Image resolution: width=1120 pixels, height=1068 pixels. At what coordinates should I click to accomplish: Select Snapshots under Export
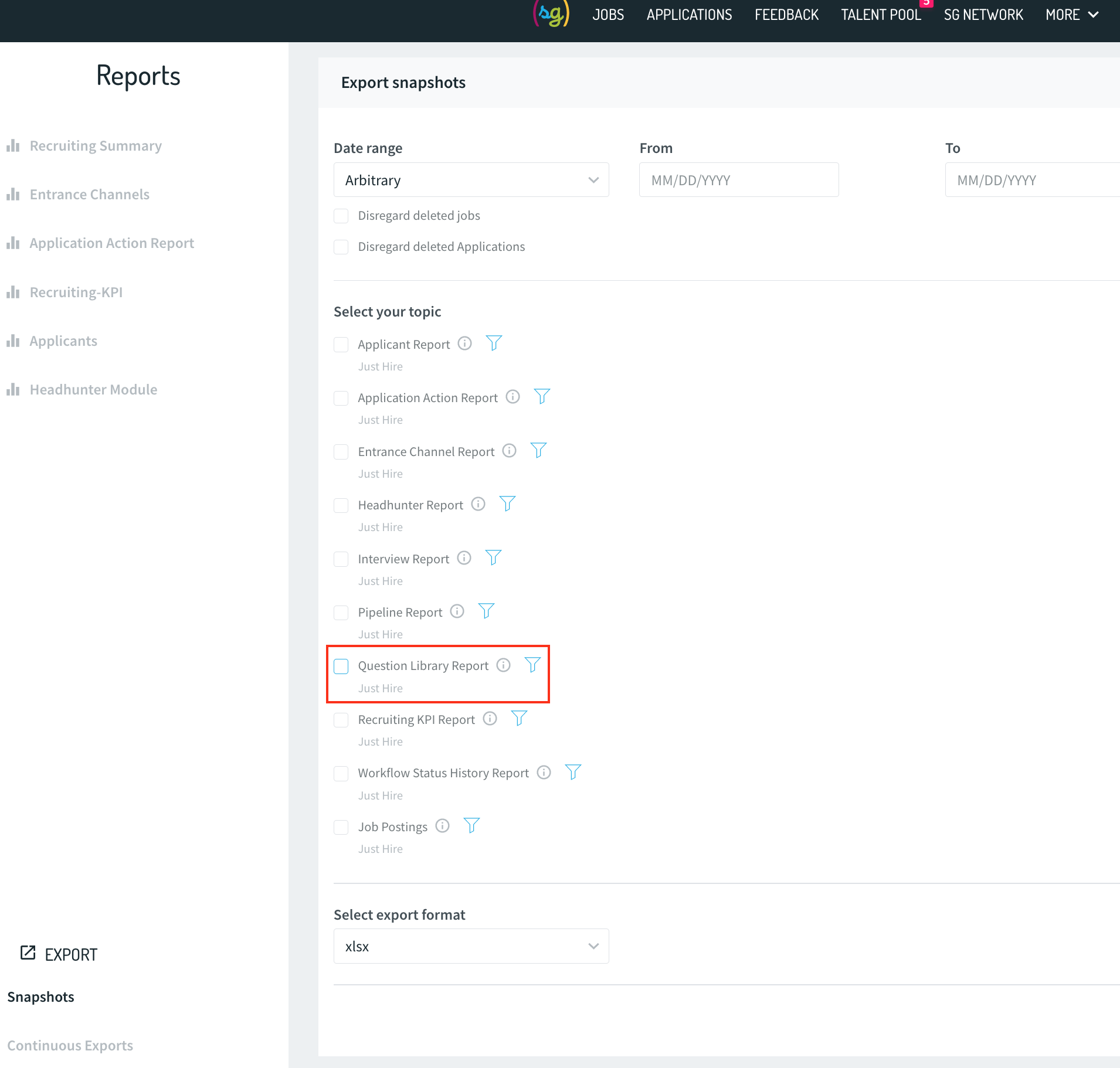pos(40,996)
